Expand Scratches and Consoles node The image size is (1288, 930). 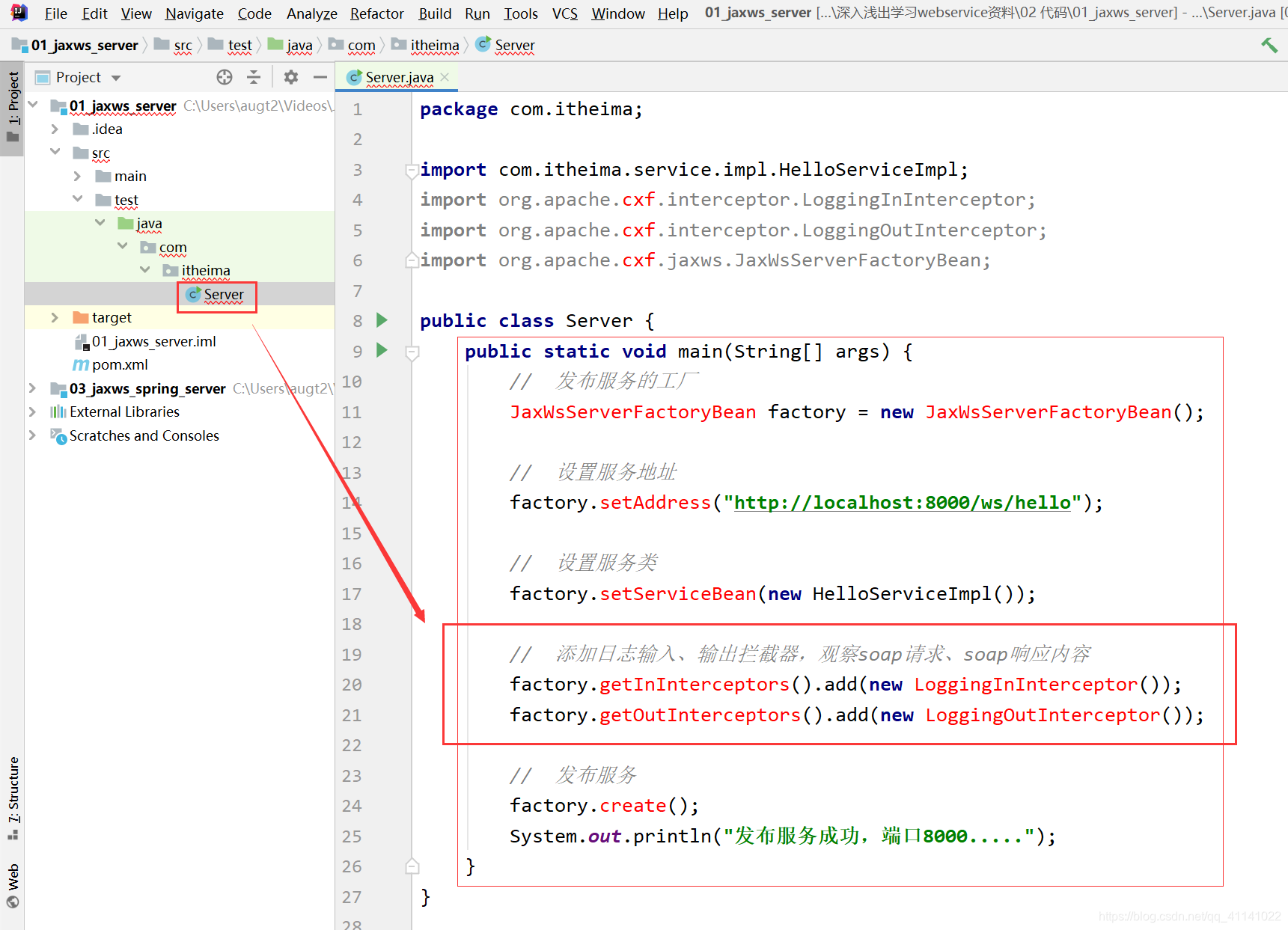32,435
